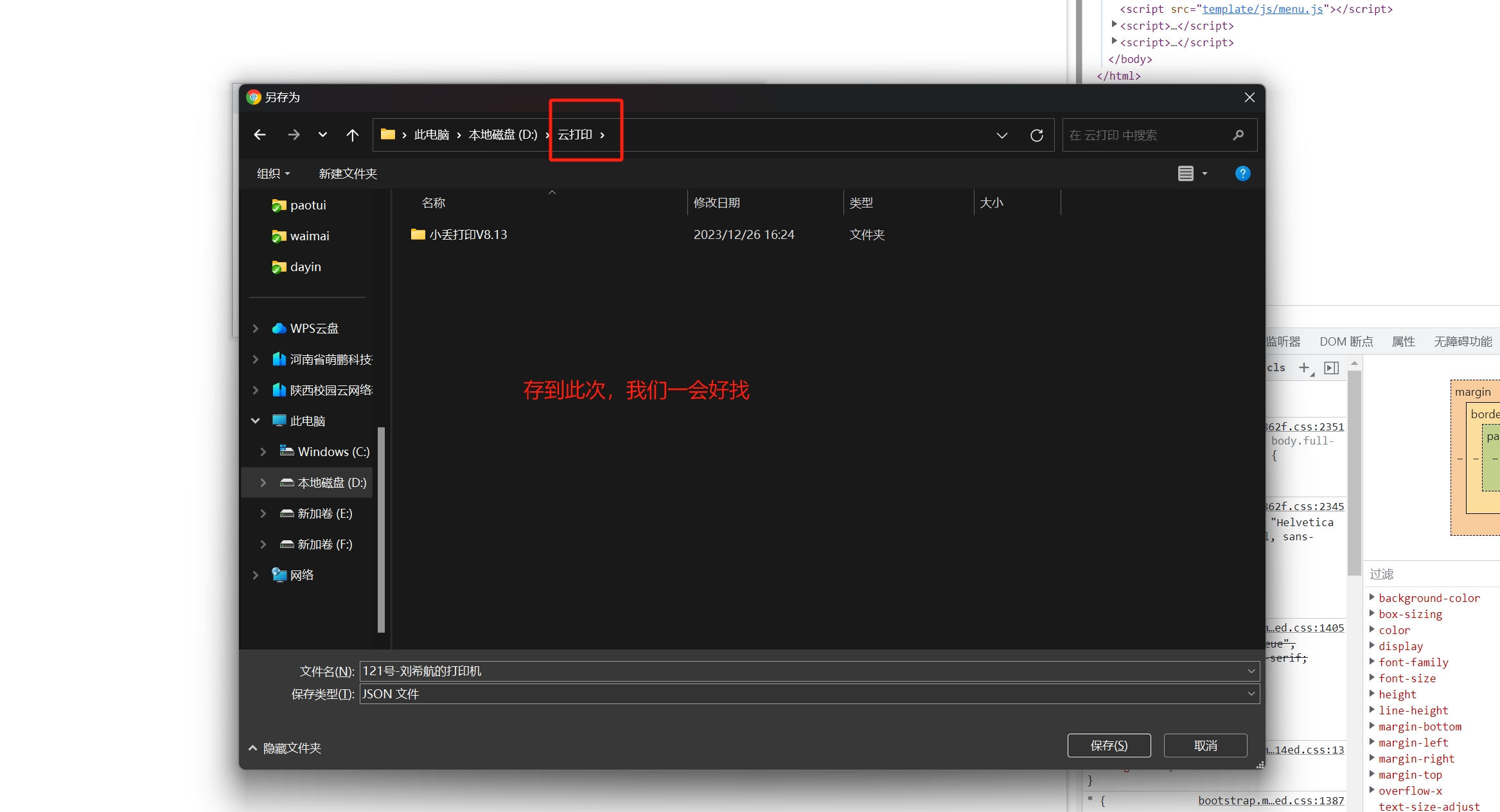Screen dimensions: 1500x812
Task: Expand font-family computed property
Action: point(1372,662)
